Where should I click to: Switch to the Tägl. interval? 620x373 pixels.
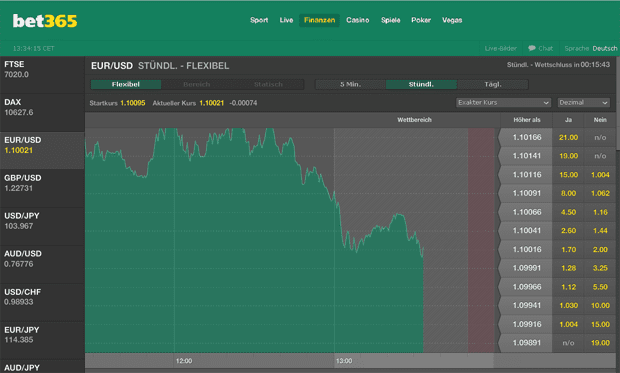pyautogui.click(x=493, y=84)
